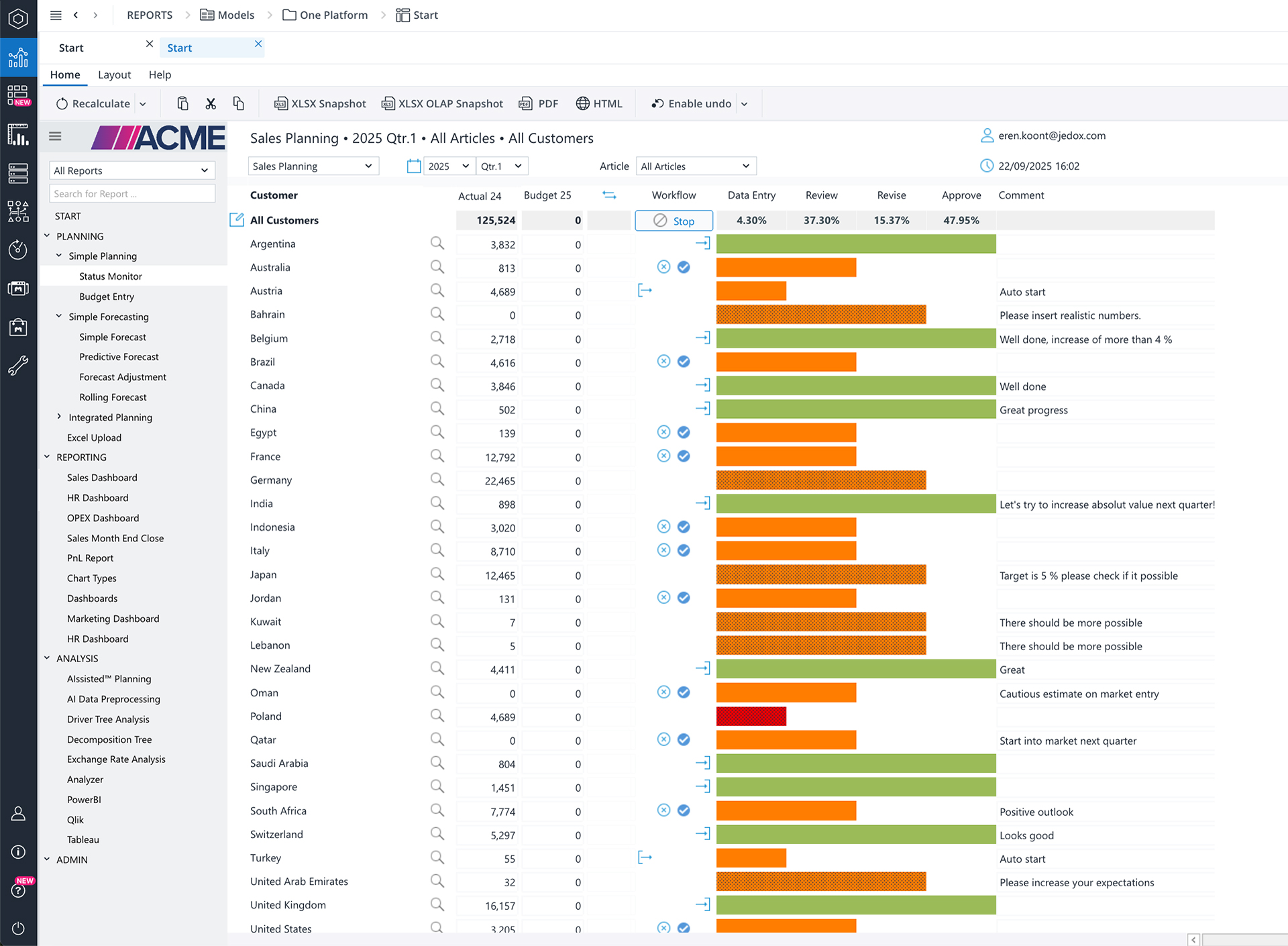
Task: Export an XLSX Snapshot
Action: [x=320, y=103]
